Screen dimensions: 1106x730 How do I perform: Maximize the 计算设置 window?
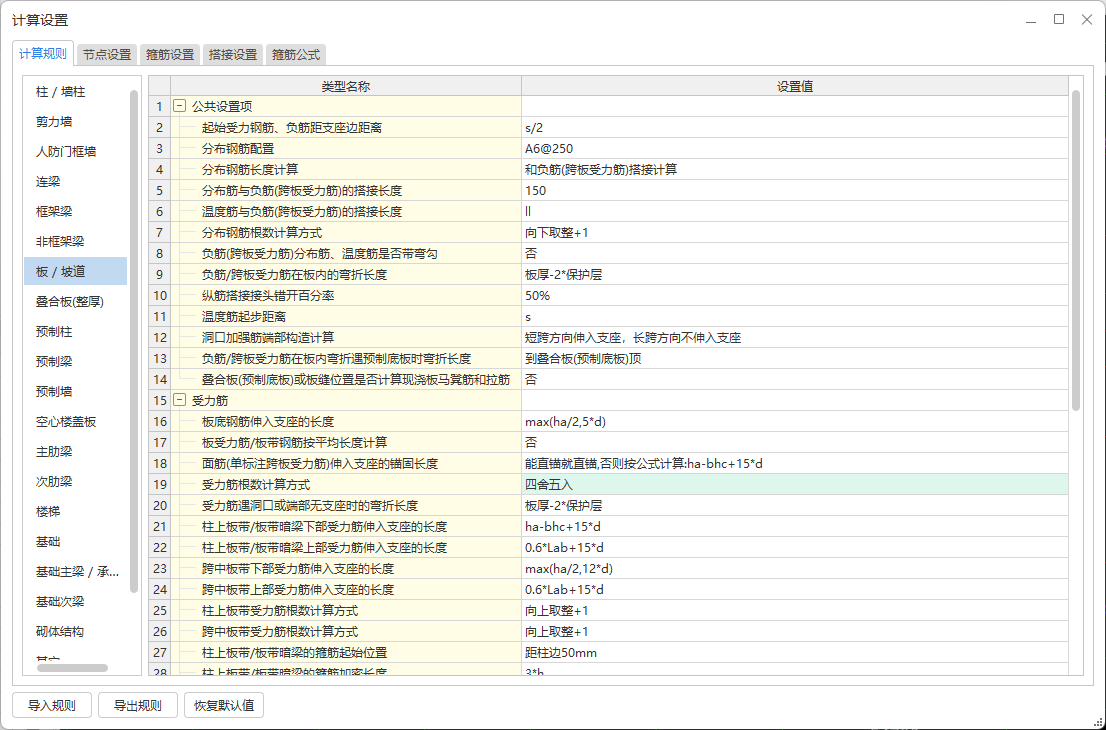(x=1059, y=20)
